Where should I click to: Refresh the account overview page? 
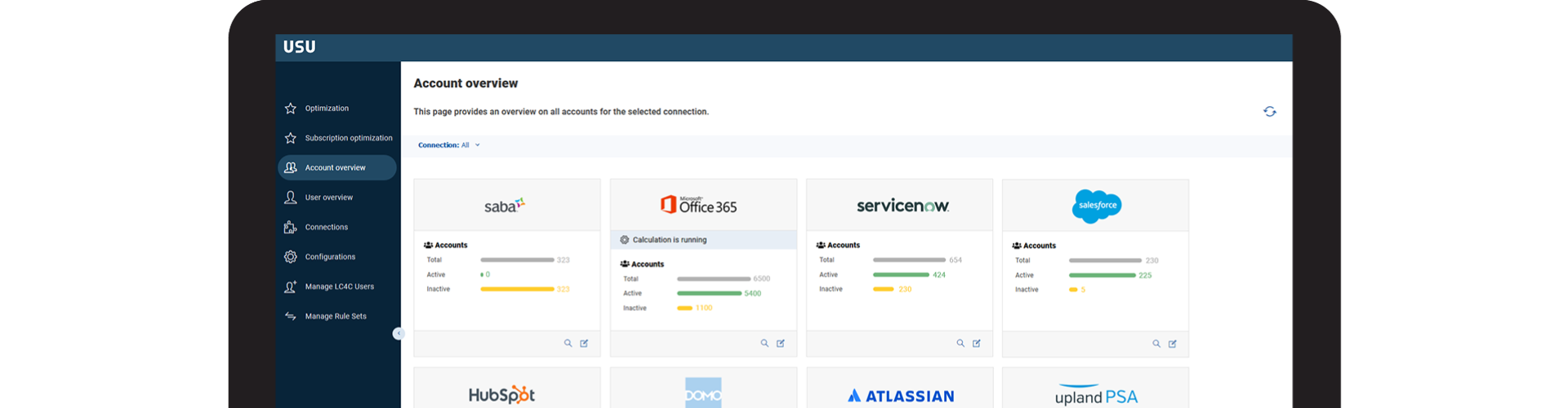[x=1270, y=112]
